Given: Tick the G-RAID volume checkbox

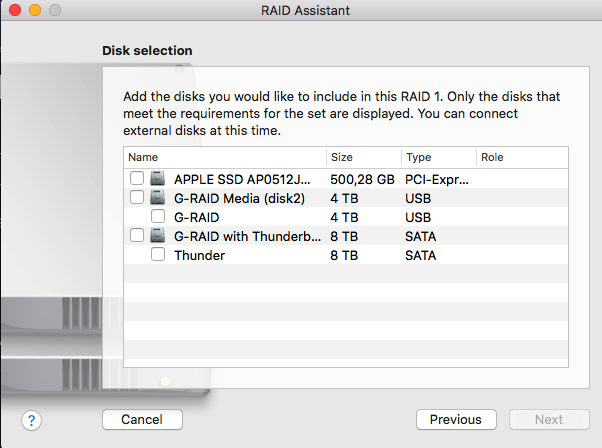Looking at the screenshot, I should click(158, 216).
